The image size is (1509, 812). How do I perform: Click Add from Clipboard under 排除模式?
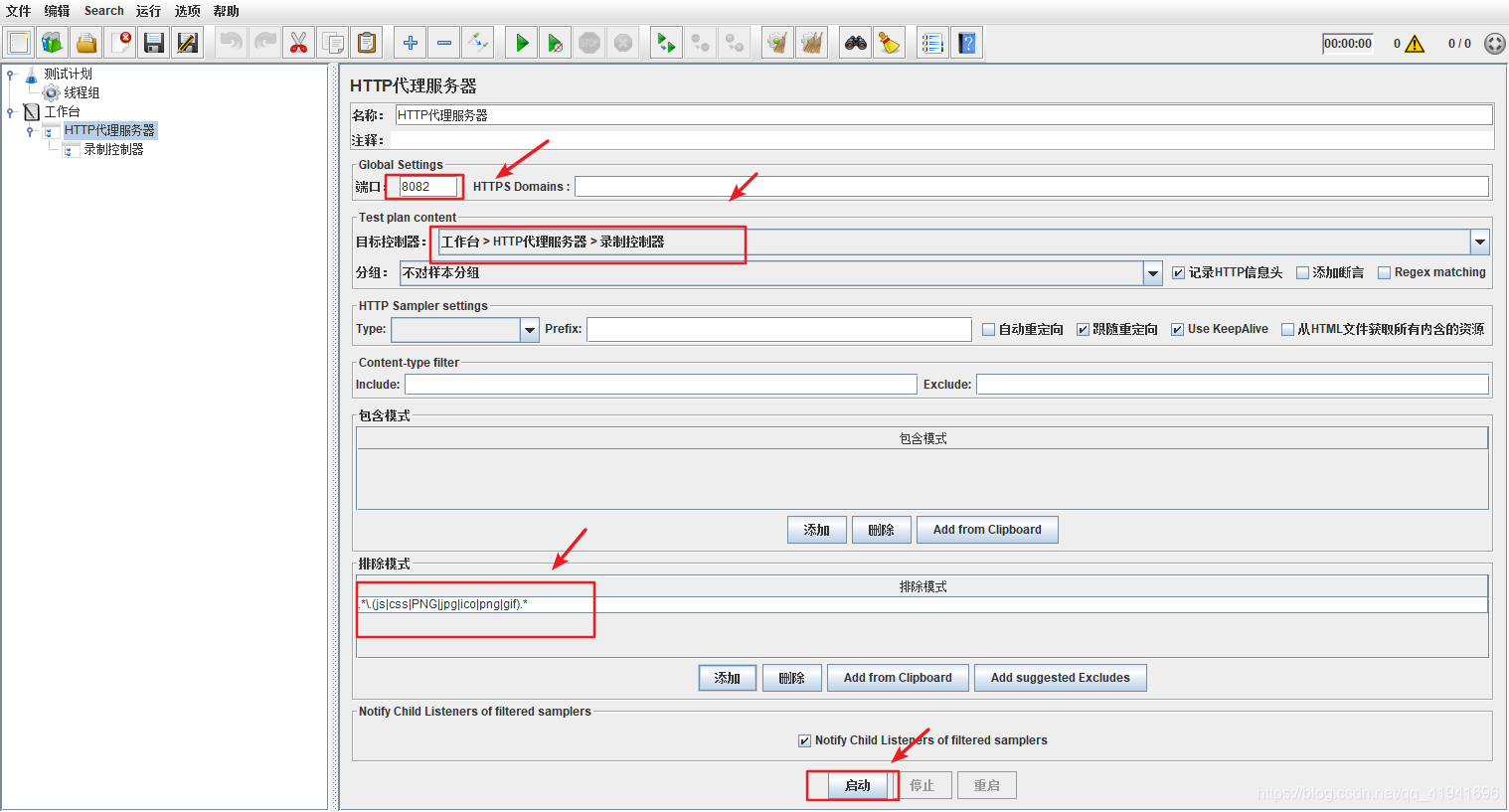coord(898,678)
